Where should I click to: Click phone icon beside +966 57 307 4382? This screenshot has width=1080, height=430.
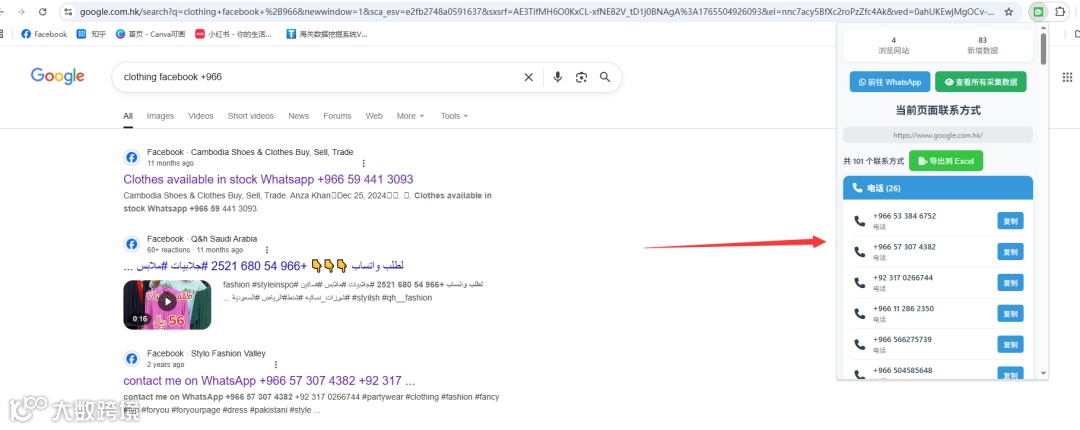tap(859, 252)
